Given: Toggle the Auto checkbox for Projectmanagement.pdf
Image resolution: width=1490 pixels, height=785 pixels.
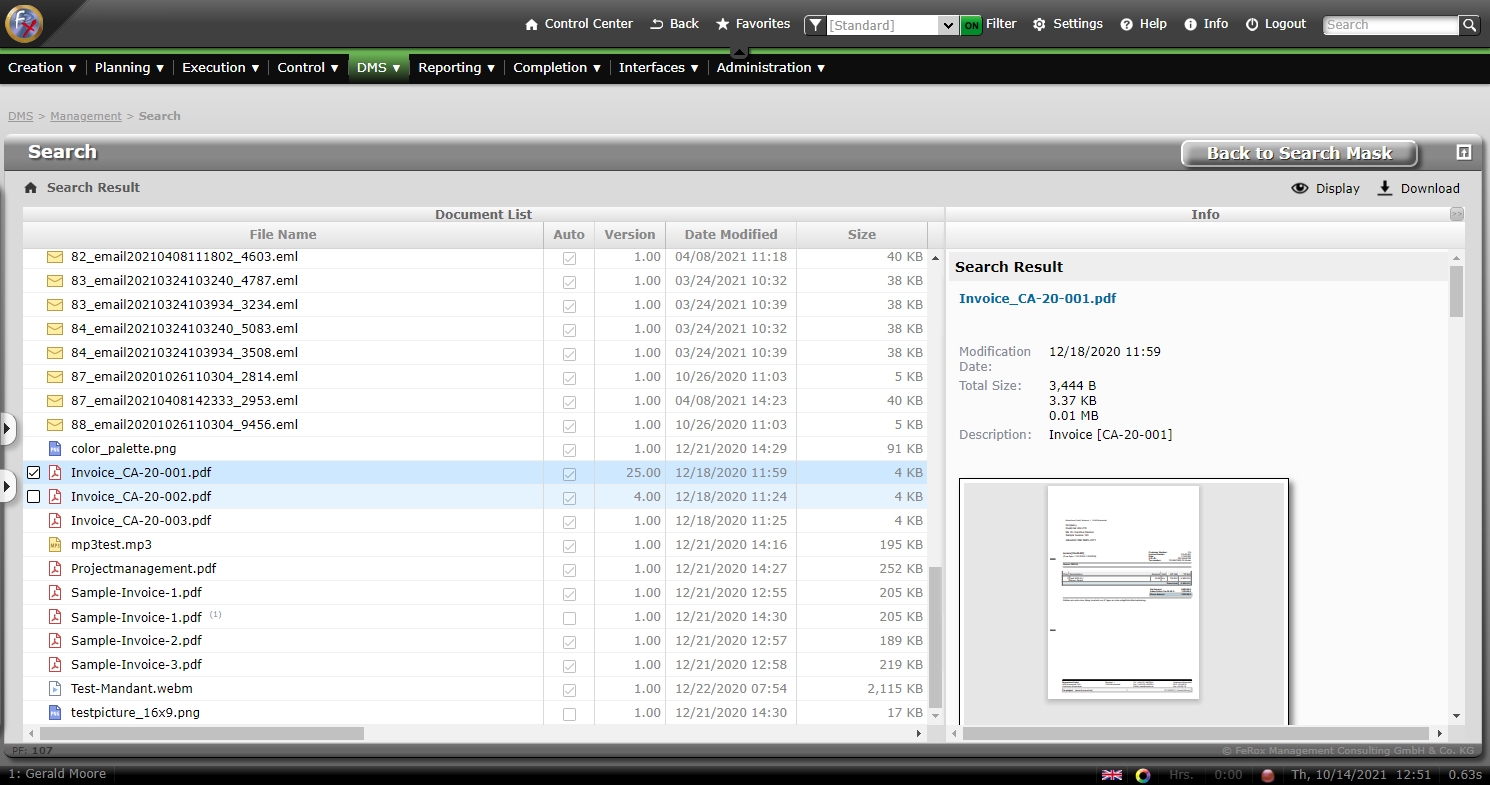Looking at the screenshot, I should tap(569, 570).
